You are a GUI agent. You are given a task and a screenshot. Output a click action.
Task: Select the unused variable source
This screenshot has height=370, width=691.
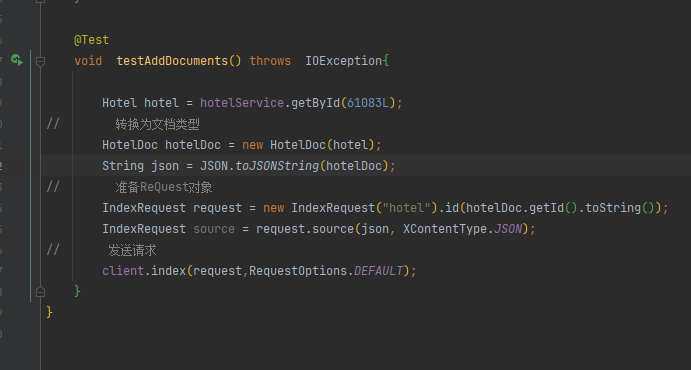click(214, 229)
